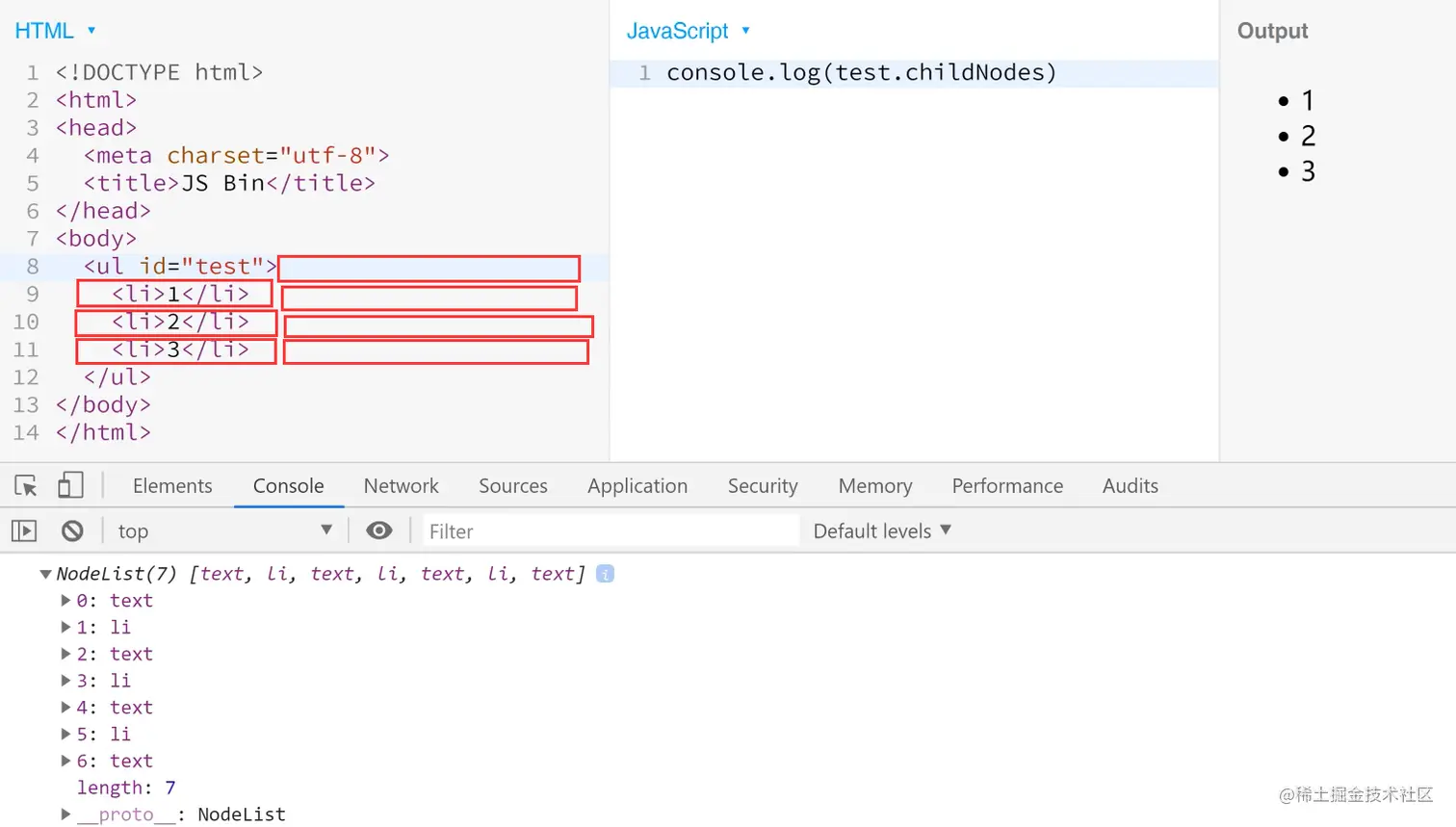
Task: Click the <li>3</li> code line
Action: pyautogui.click(x=180, y=350)
